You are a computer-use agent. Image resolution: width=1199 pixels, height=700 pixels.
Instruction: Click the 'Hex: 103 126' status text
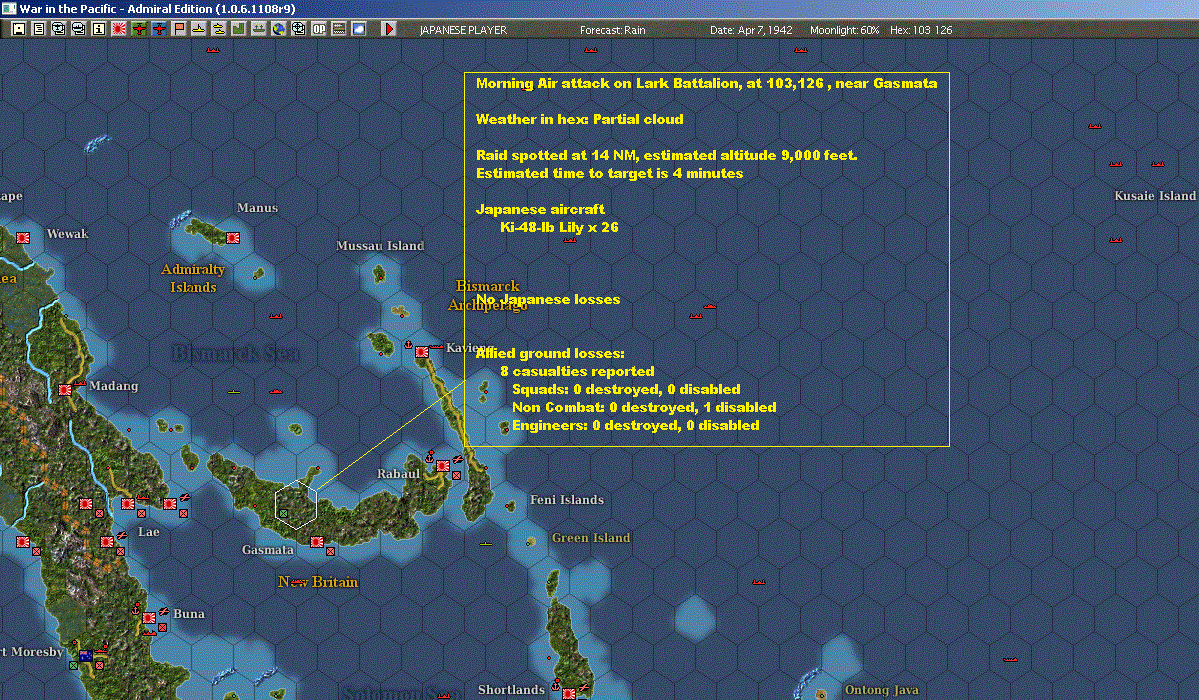(921, 30)
